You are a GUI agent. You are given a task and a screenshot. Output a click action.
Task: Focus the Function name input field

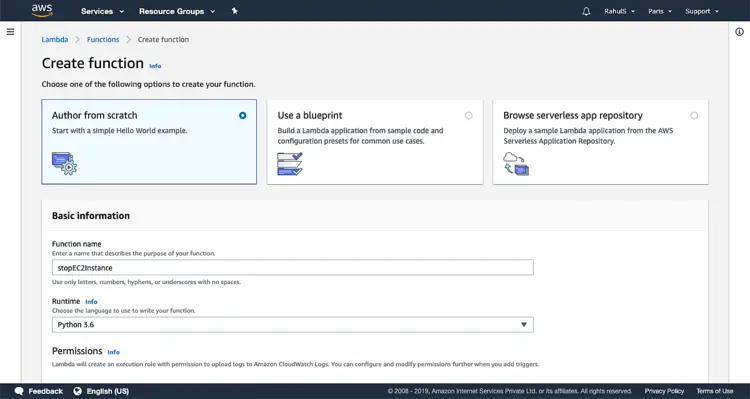pyautogui.click(x=293, y=268)
